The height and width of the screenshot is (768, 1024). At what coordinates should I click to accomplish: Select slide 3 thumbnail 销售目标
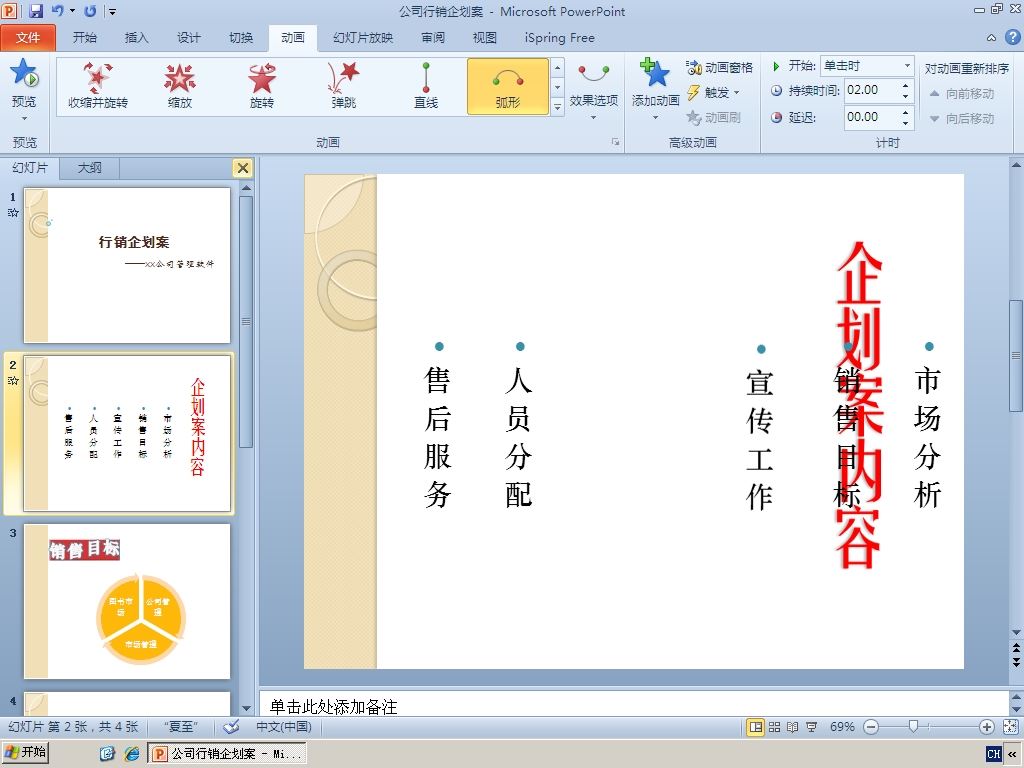[127, 601]
